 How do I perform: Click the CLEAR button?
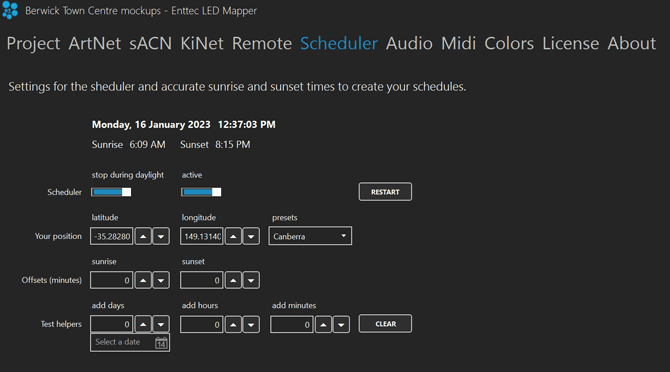coord(385,324)
